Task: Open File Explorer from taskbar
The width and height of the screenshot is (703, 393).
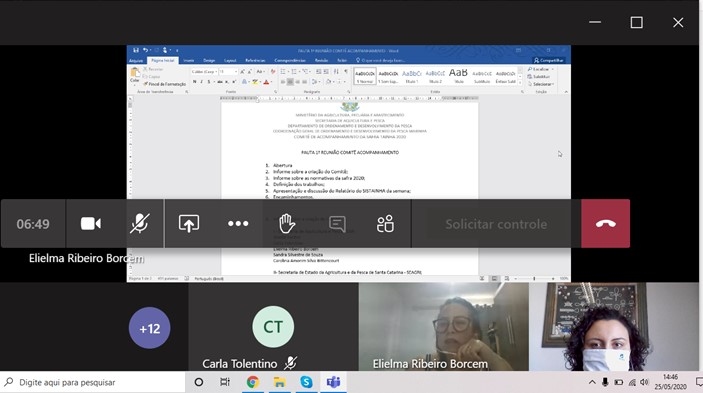Action: [x=279, y=382]
